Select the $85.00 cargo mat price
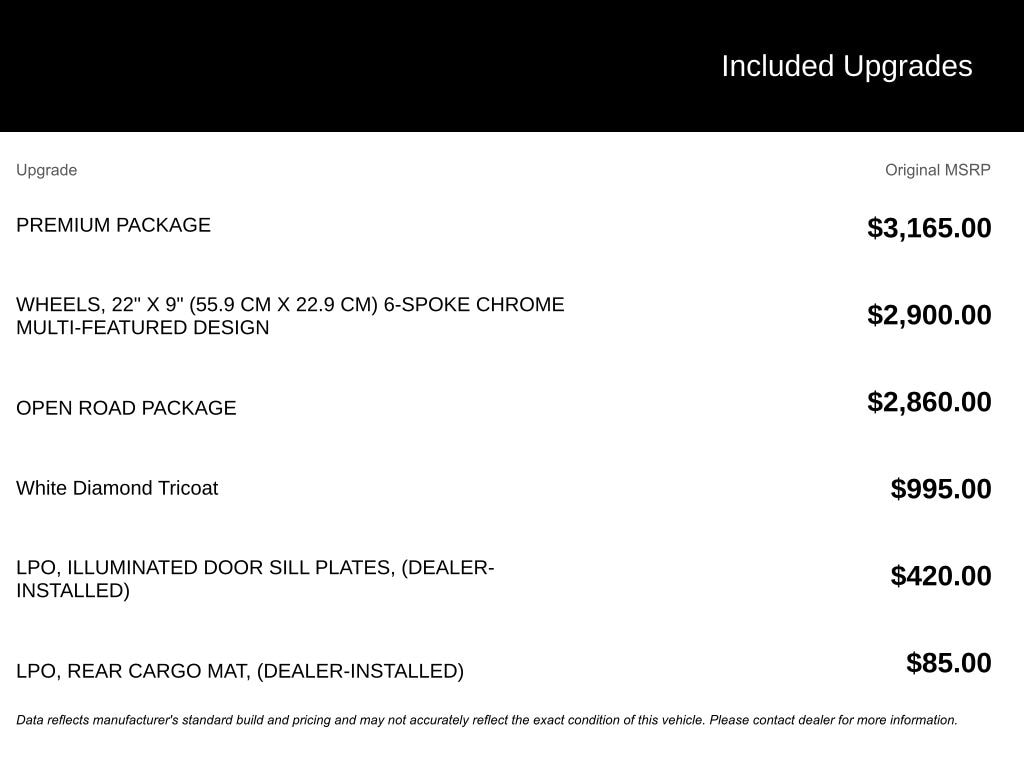This screenshot has height=768, width=1024. click(949, 663)
